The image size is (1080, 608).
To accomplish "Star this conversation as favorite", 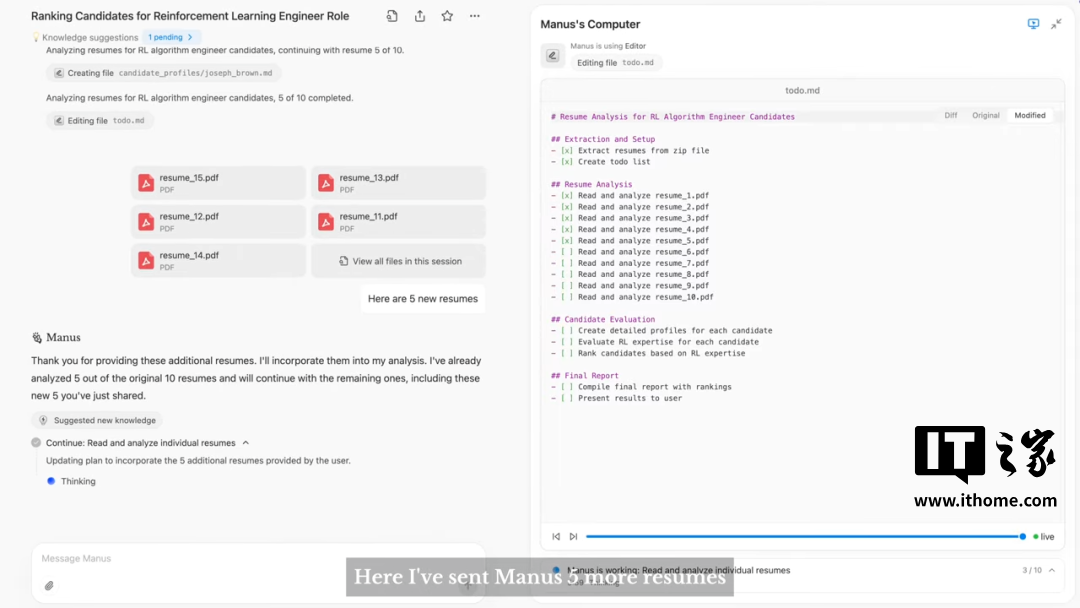I will [x=447, y=16].
